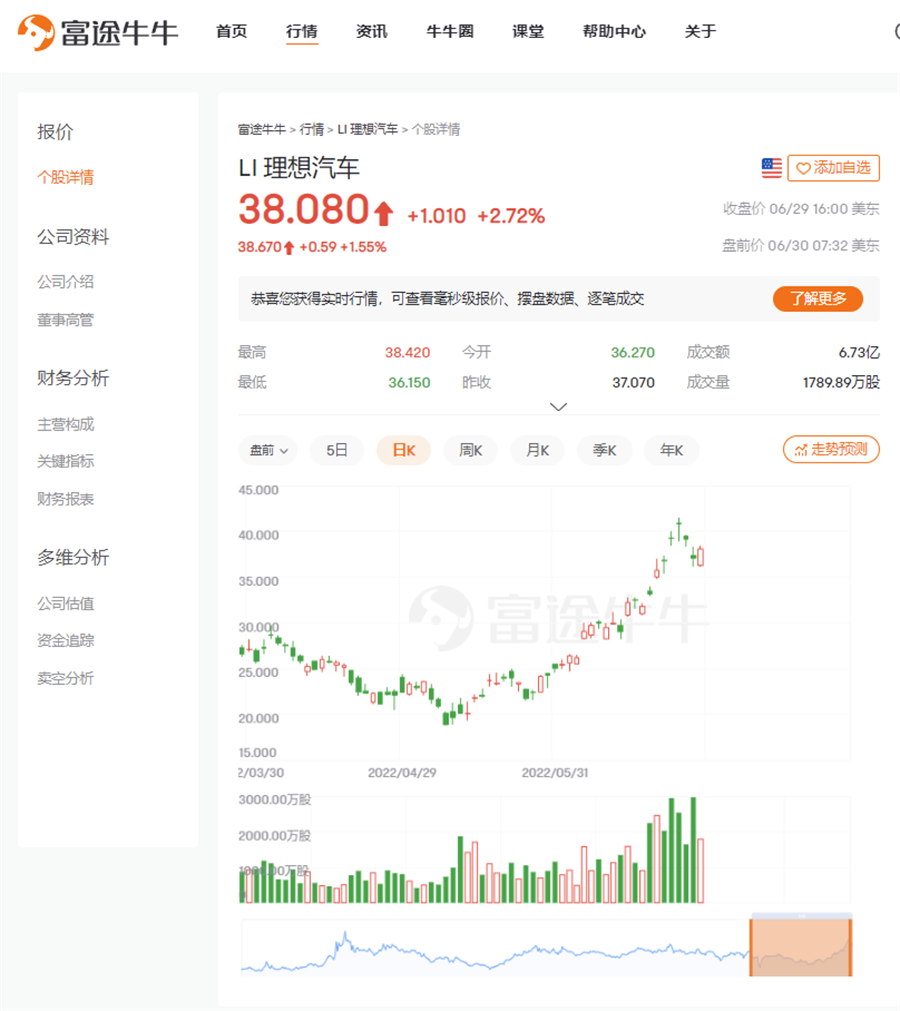Click the 成交额 value 6.73亿
The height and width of the screenshot is (1011, 900).
pyautogui.click(x=859, y=353)
